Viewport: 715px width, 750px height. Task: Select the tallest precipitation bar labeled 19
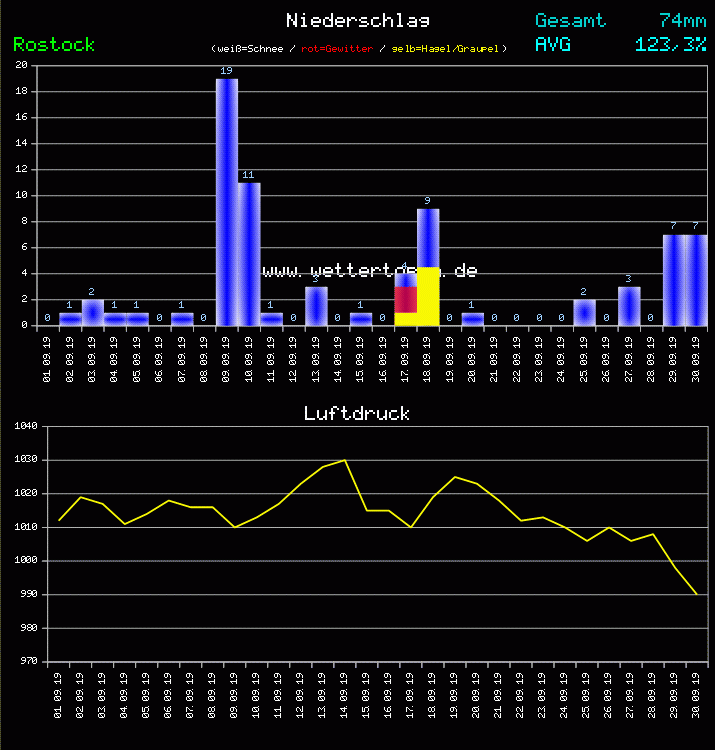click(x=227, y=200)
